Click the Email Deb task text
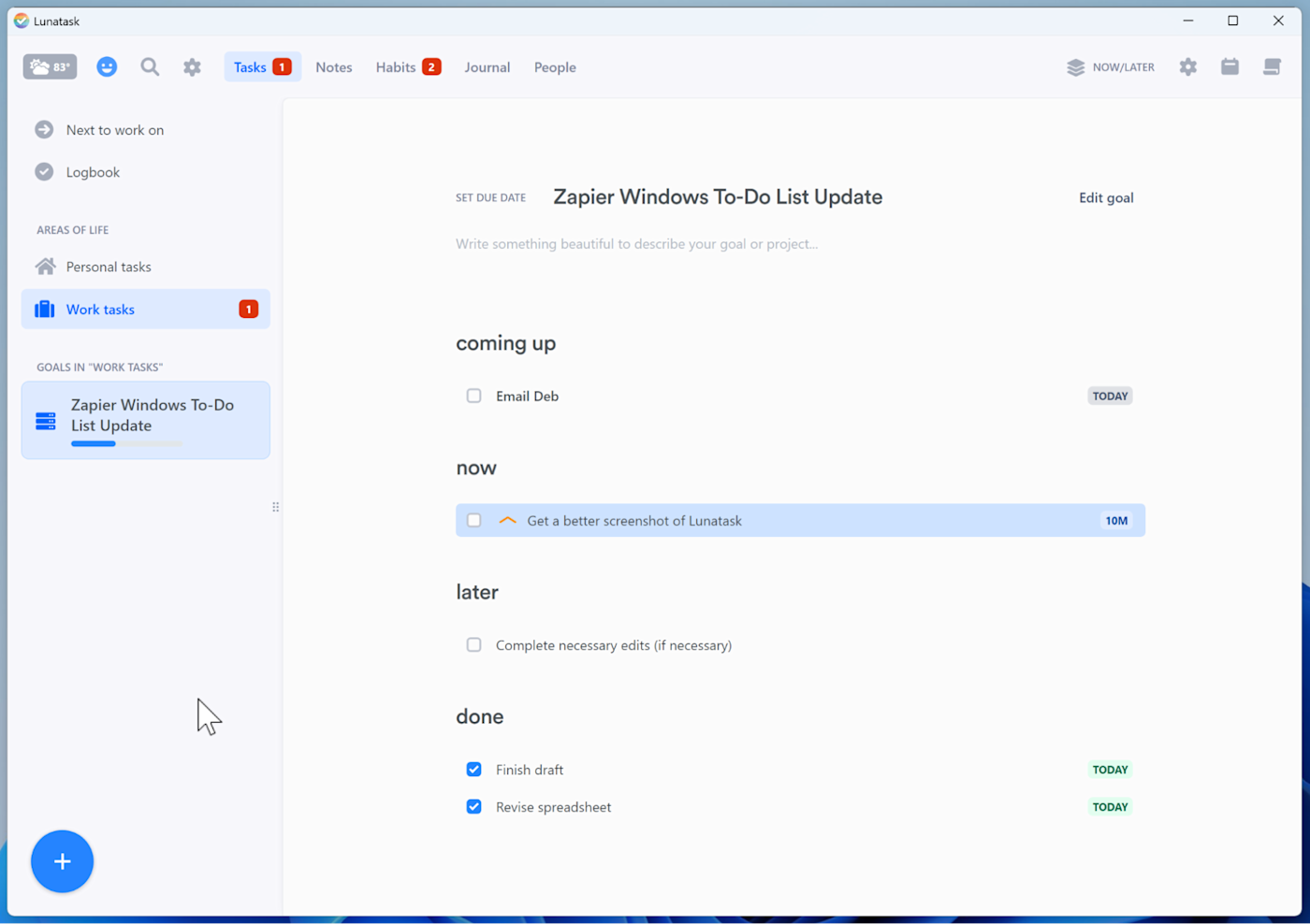1310x924 pixels. tap(527, 397)
